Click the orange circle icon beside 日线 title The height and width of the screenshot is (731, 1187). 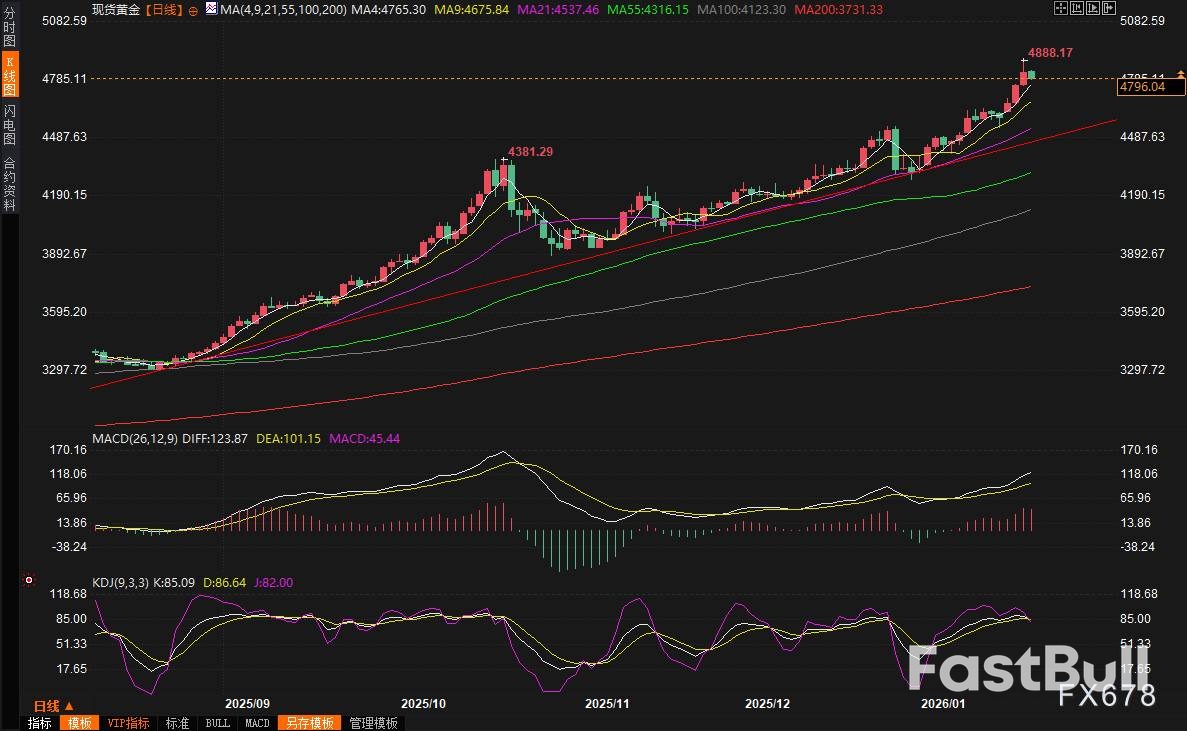pyautogui.click(x=193, y=9)
